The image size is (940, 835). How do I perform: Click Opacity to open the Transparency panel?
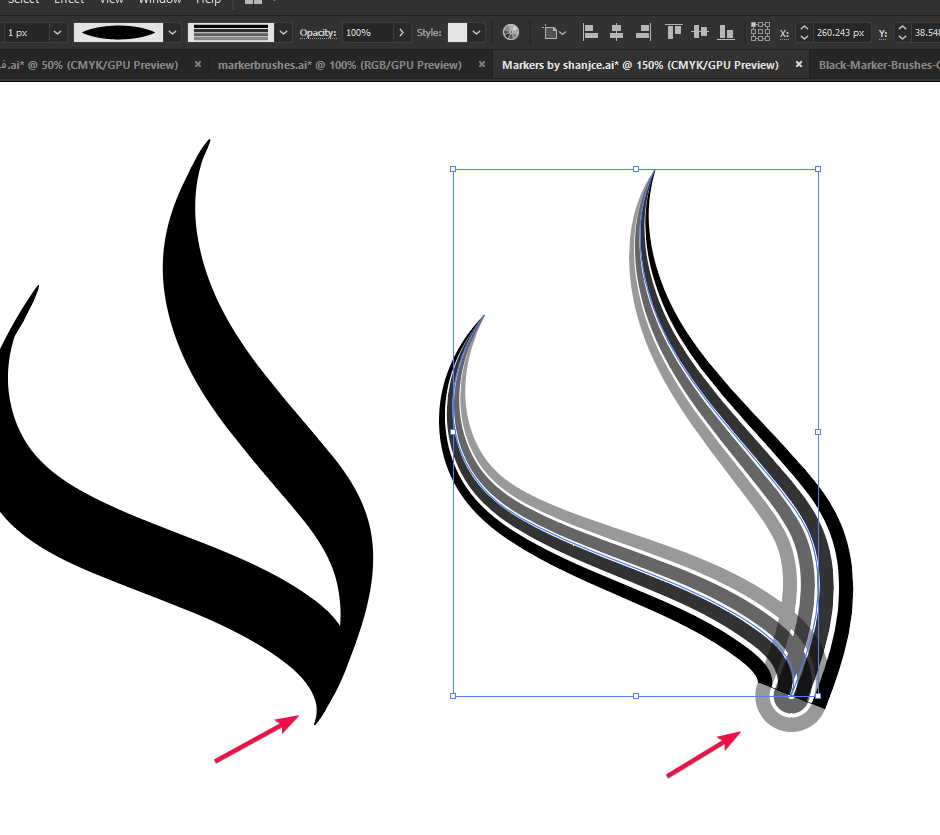317,32
